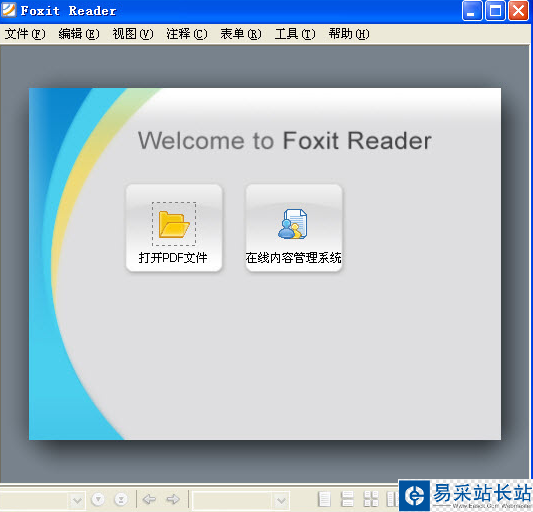The image size is (533, 512).
Task: Select the four-square grid layout icon
Action: coord(371,499)
